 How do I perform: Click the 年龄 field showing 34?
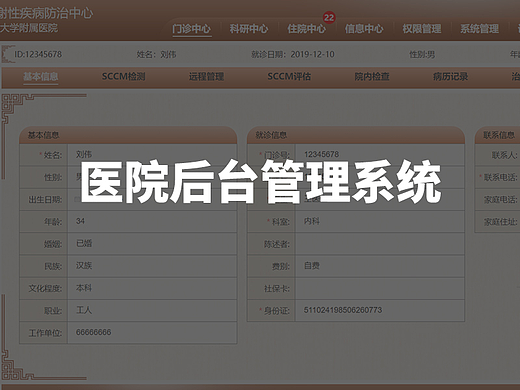pos(152,221)
